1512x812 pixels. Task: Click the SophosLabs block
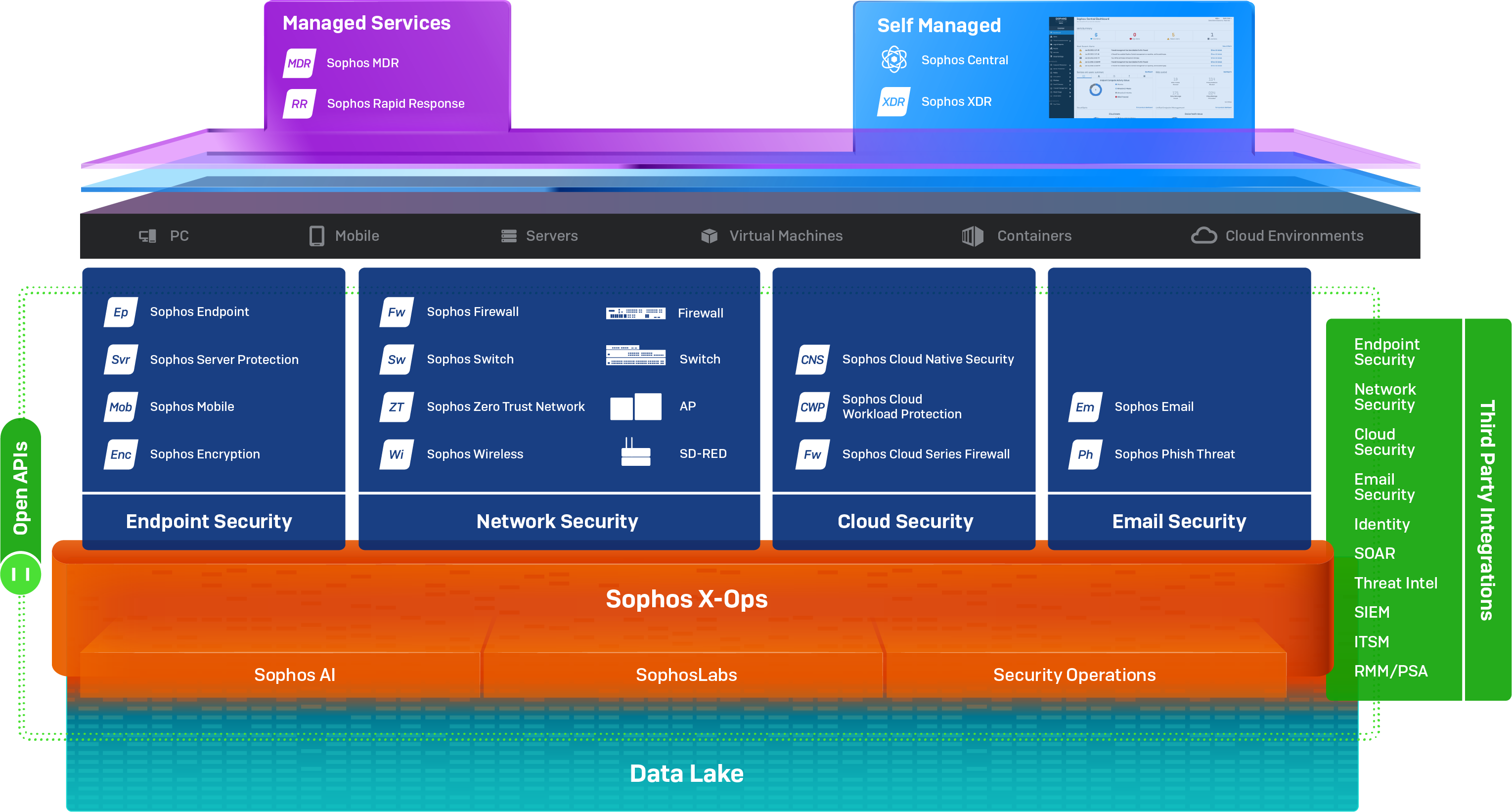click(x=686, y=675)
